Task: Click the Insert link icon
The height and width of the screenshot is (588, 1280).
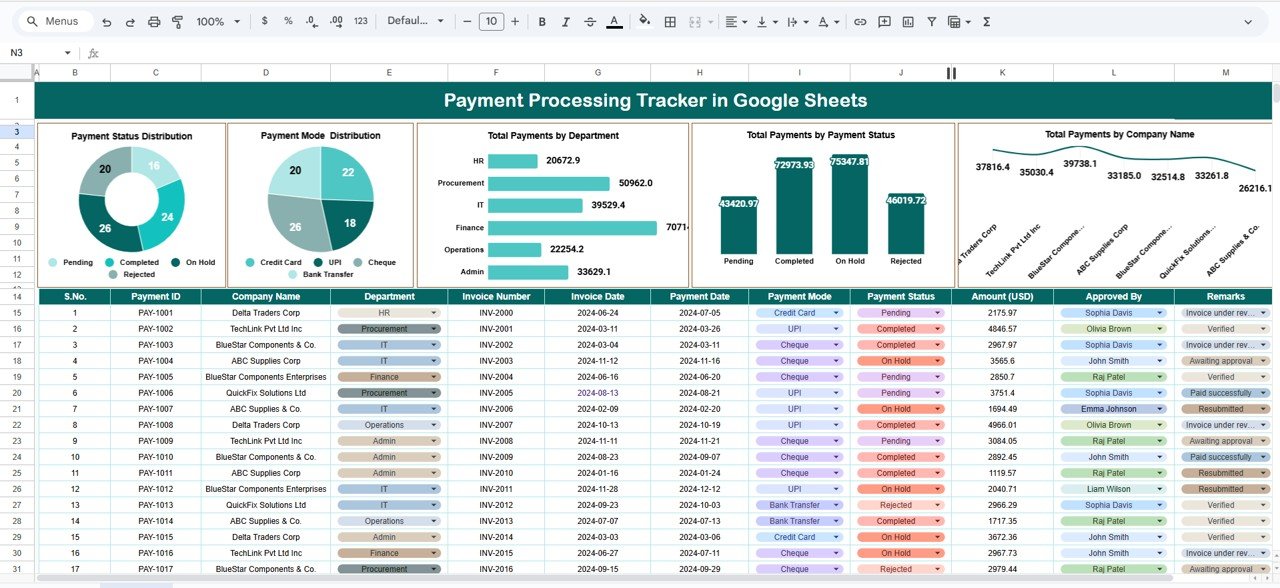Action: (x=861, y=21)
